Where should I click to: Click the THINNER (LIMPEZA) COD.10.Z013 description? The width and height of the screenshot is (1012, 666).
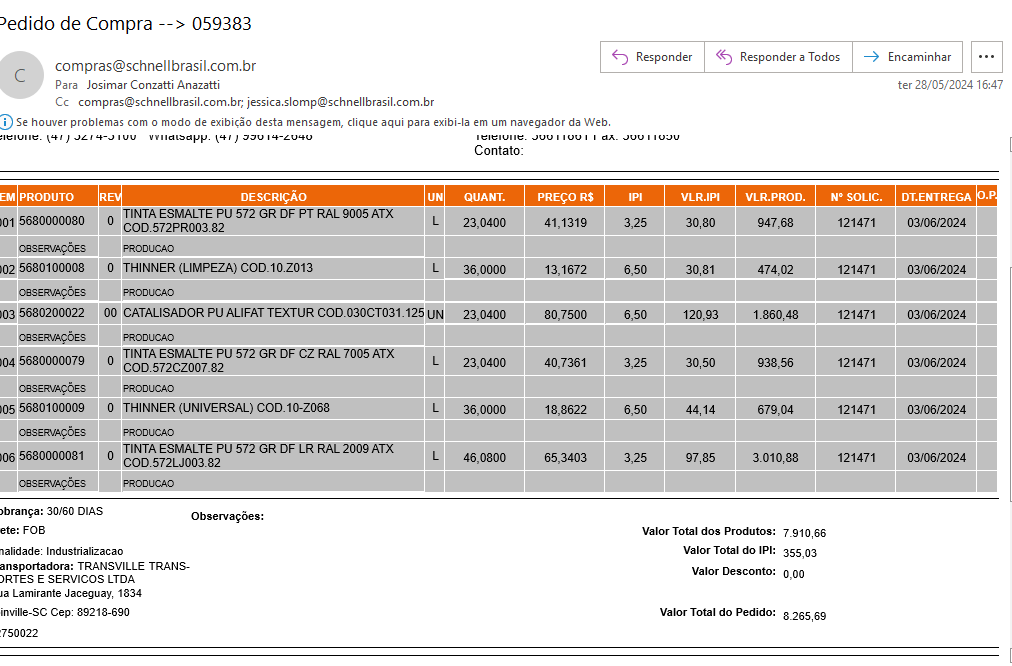click(x=217, y=268)
